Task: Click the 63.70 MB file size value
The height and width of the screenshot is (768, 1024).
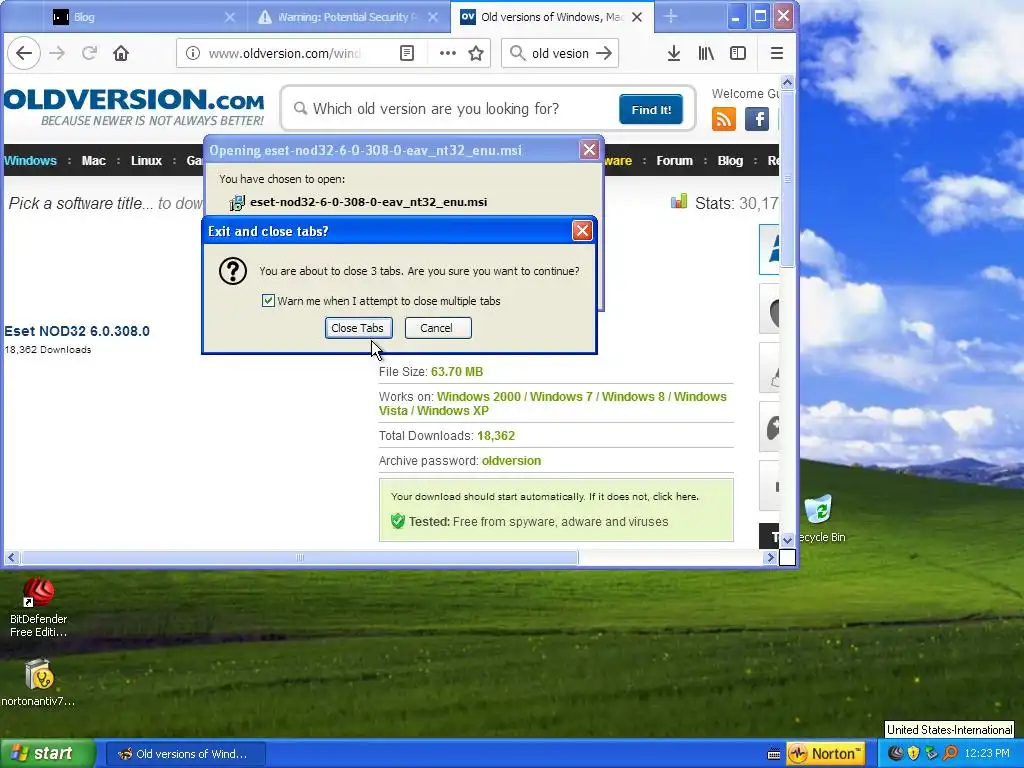Action: [x=457, y=372]
